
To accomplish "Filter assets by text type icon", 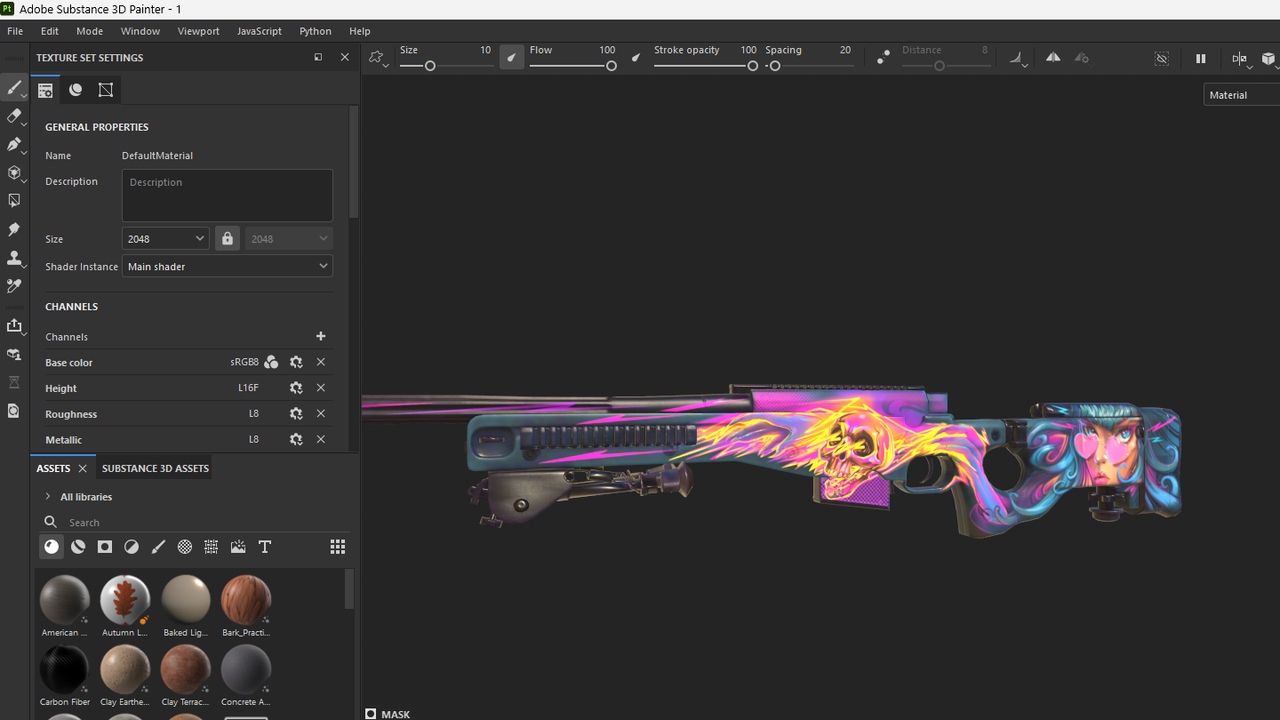I will [x=265, y=547].
